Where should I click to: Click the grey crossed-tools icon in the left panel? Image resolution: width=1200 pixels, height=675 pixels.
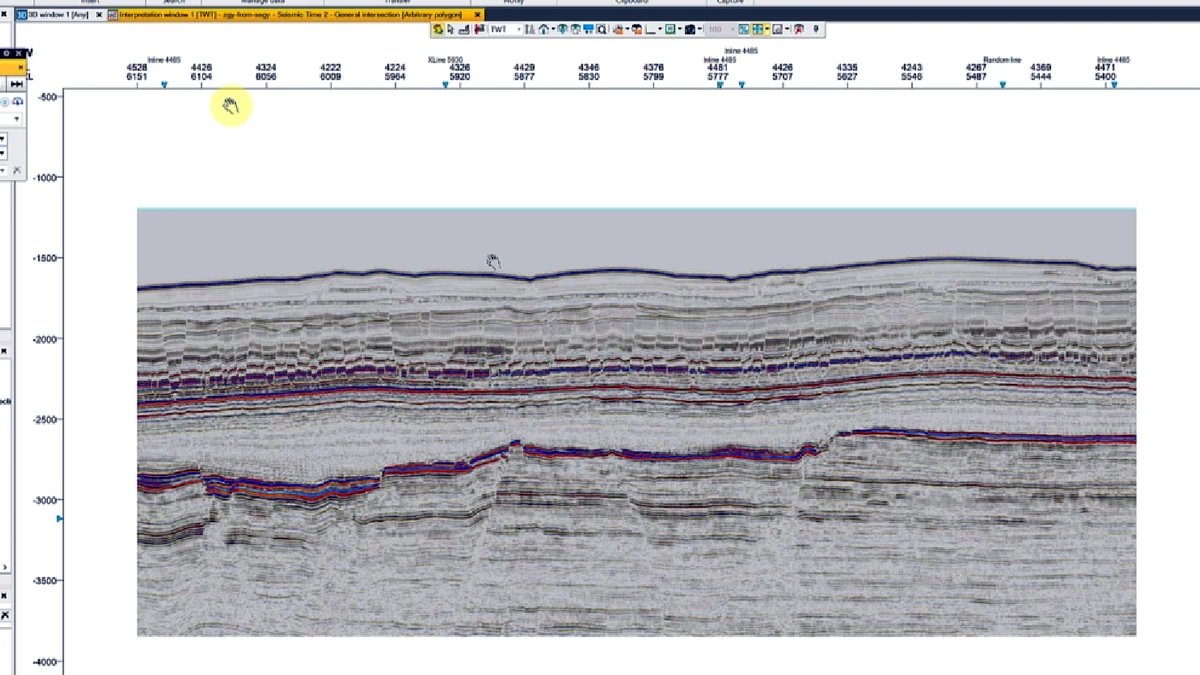[17, 170]
